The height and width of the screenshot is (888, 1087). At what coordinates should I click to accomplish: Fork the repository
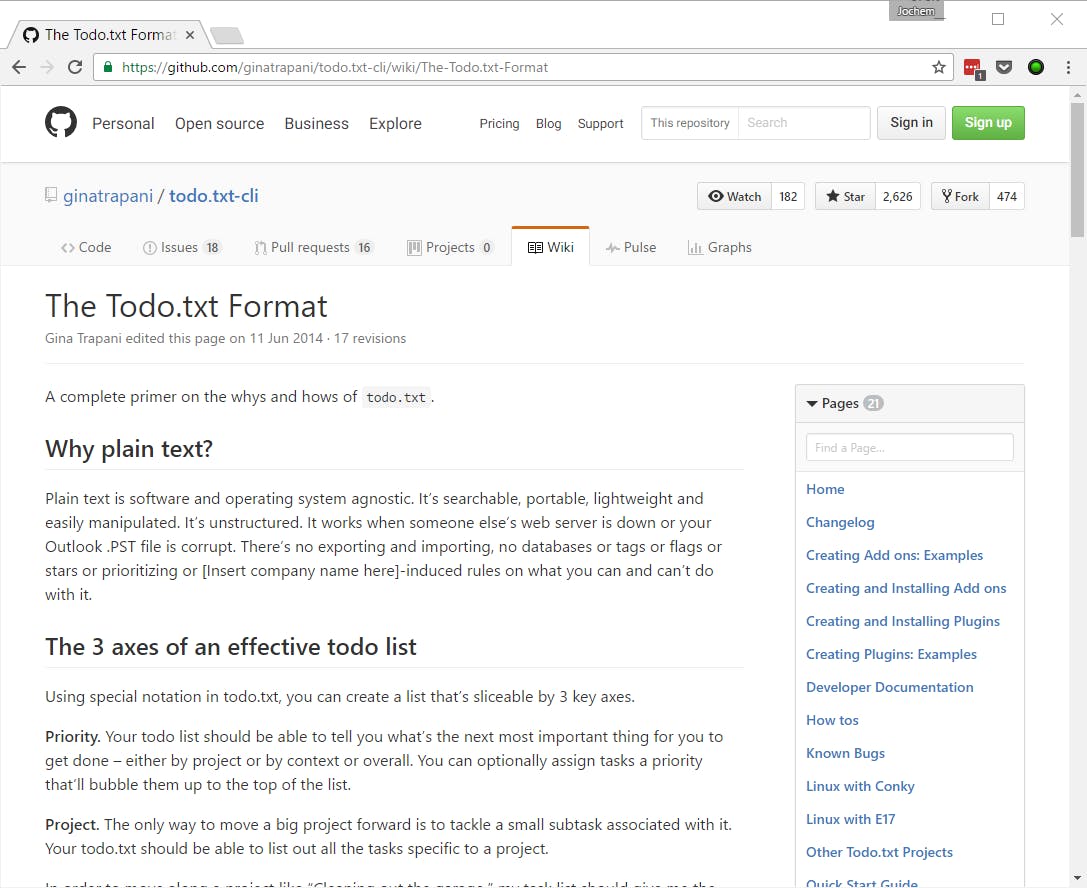(x=960, y=196)
